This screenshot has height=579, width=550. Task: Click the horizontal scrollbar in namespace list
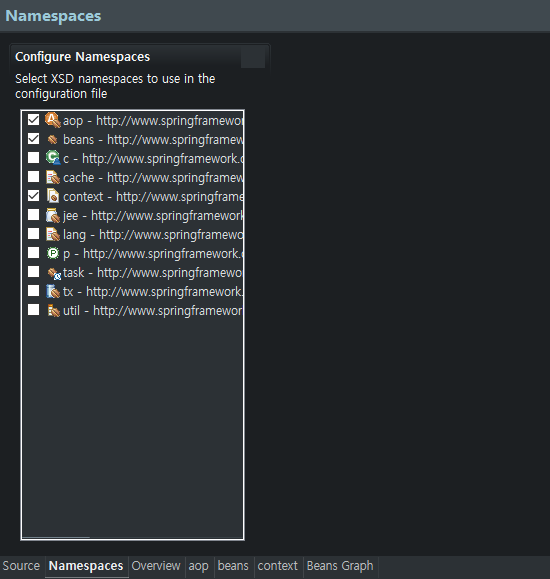(x=56, y=537)
